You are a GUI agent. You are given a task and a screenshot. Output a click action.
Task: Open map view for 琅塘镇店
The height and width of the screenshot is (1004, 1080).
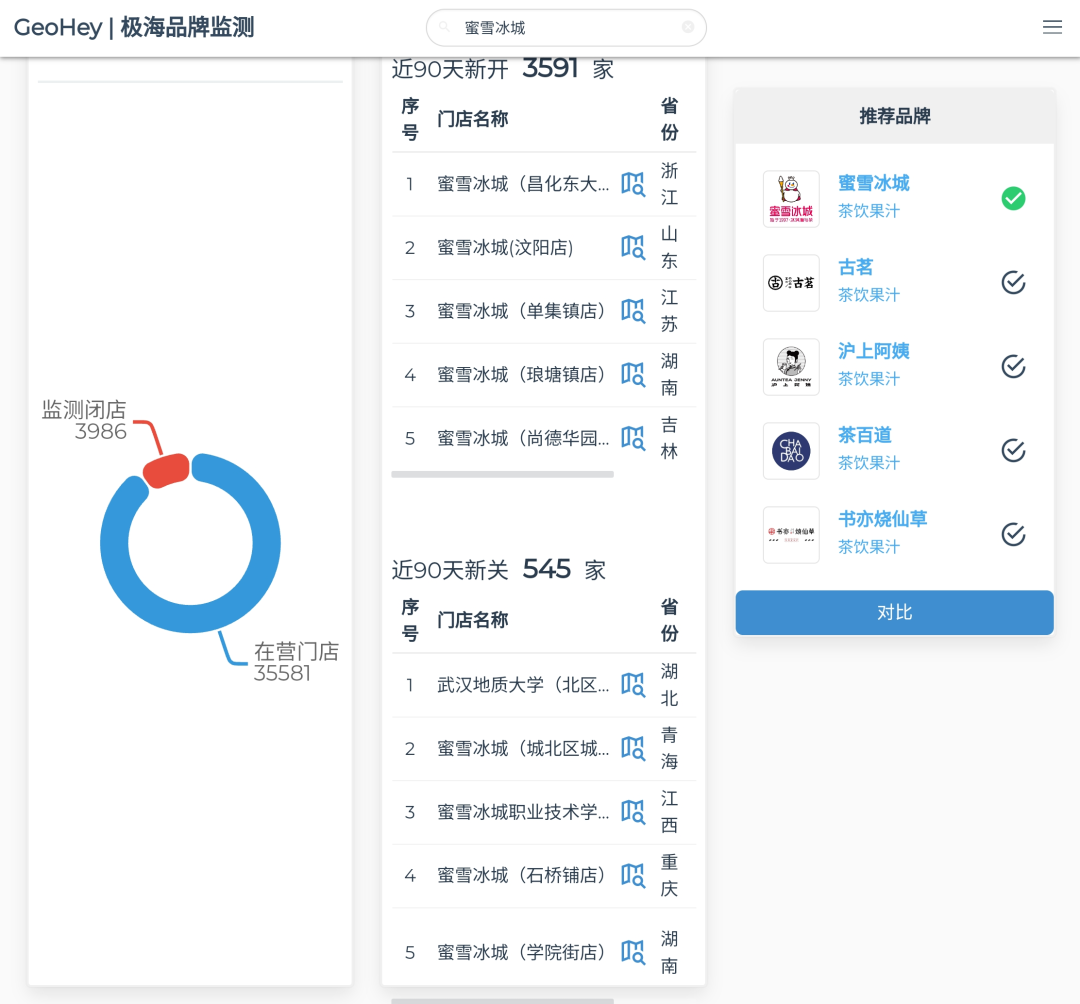[x=632, y=374]
